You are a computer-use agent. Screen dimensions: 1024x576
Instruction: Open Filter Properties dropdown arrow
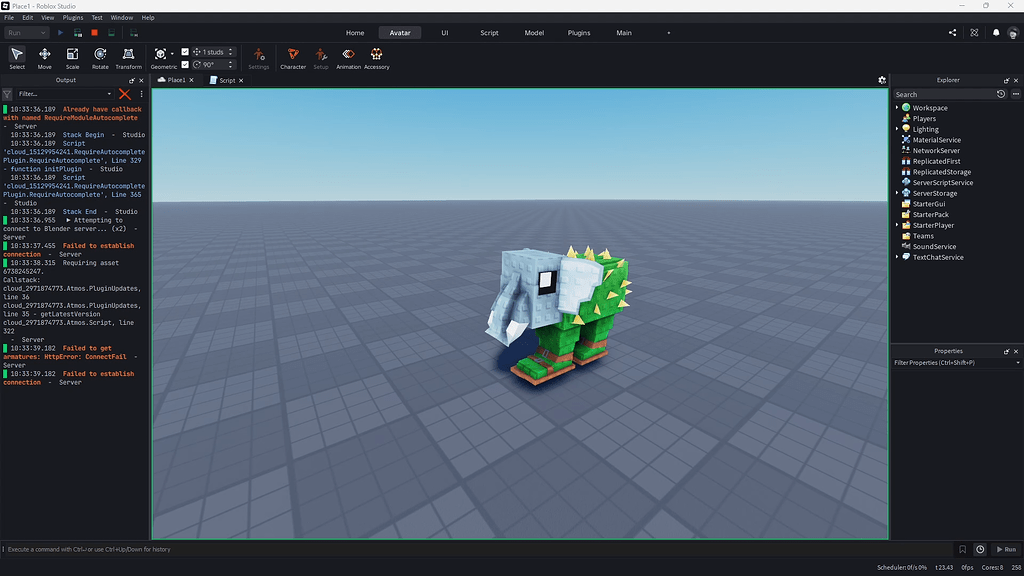[1017, 362]
